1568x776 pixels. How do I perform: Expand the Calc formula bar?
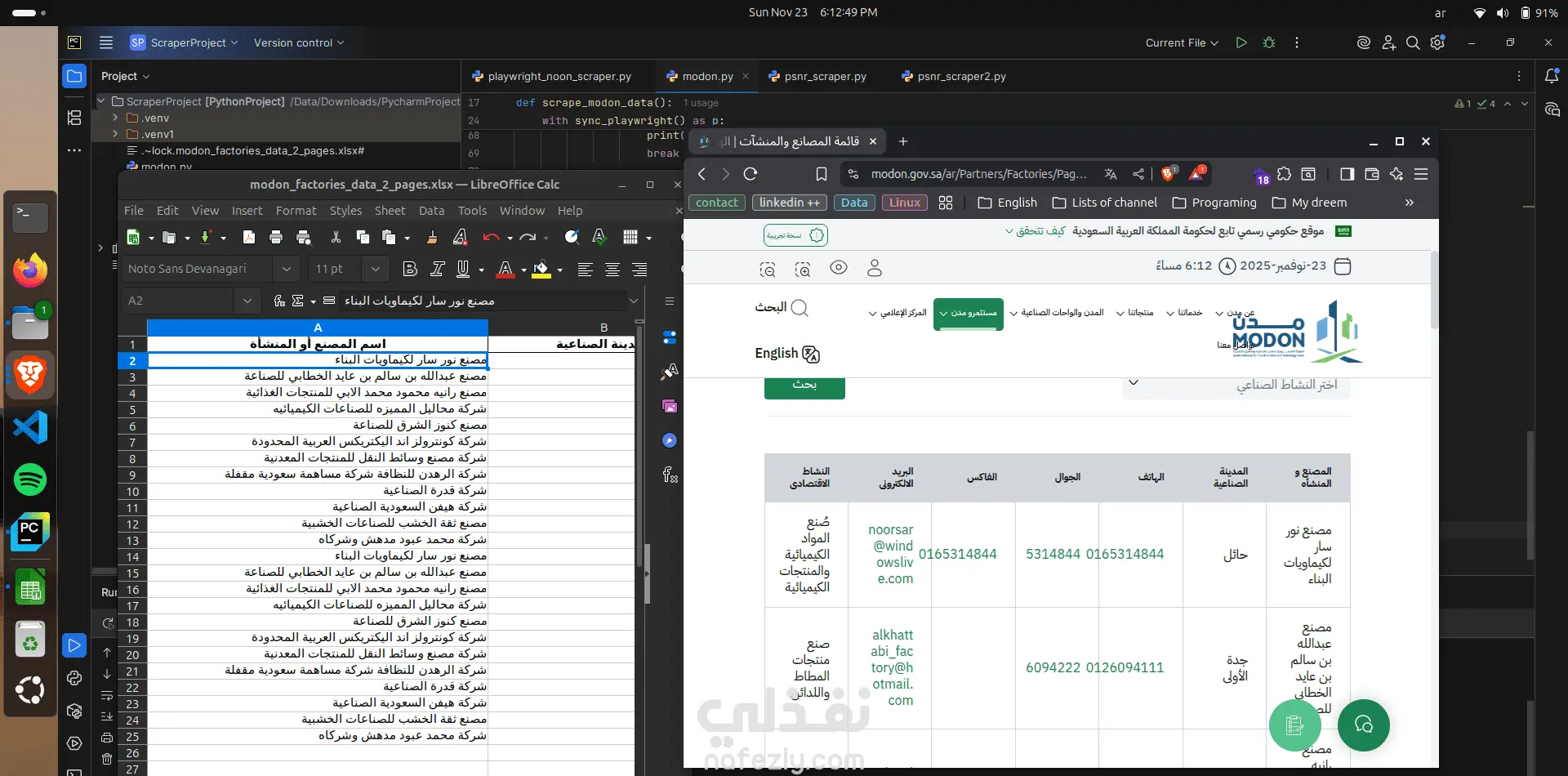634,301
